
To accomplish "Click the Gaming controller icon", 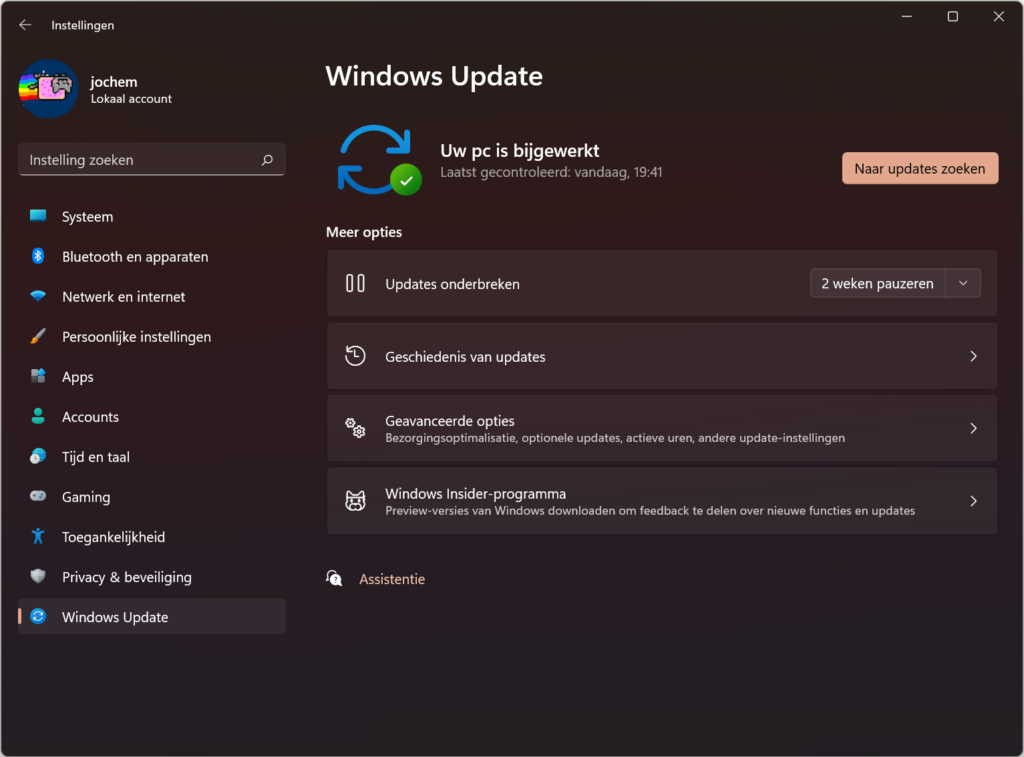I will click(x=38, y=496).
